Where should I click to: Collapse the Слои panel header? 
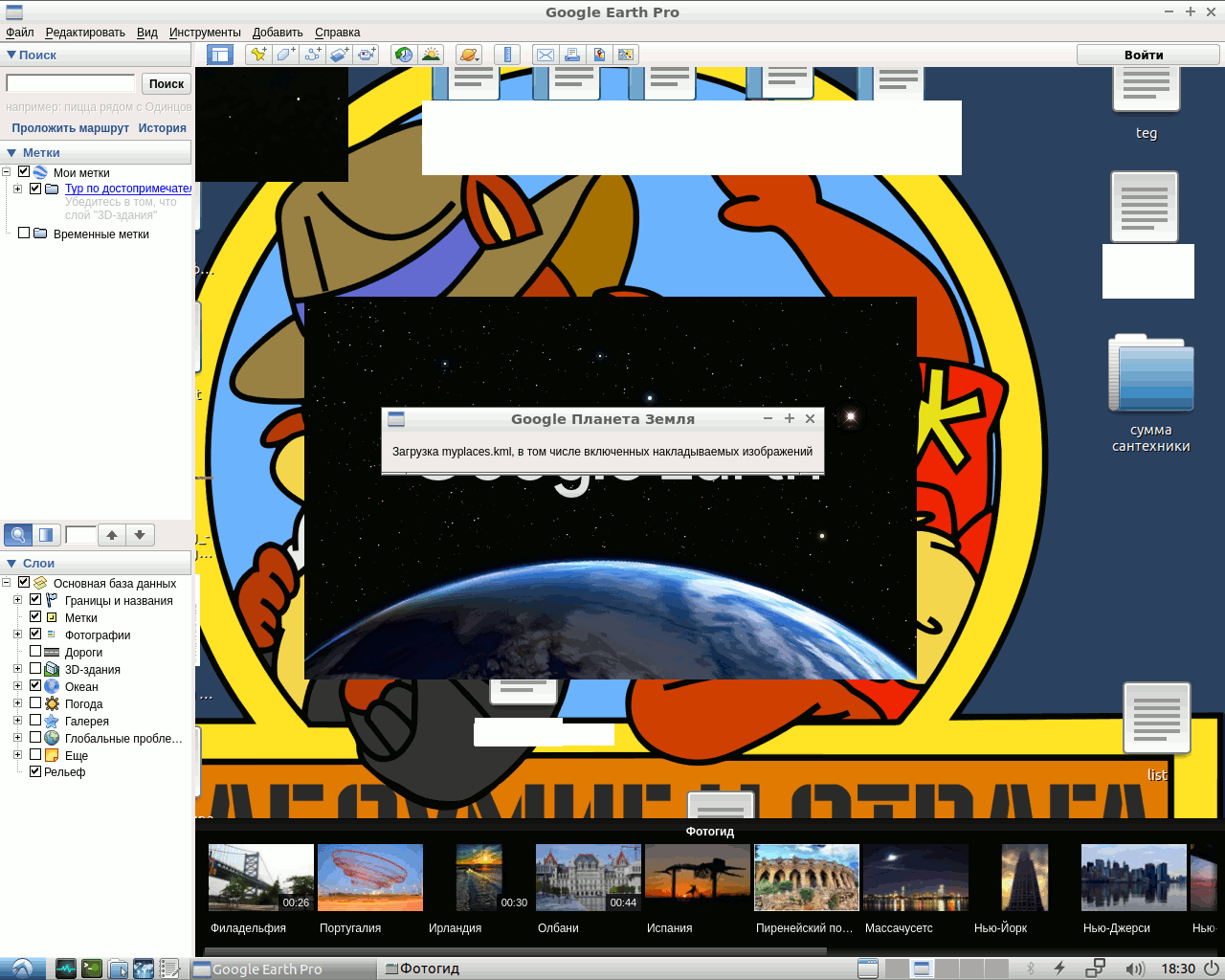(96, 563)
